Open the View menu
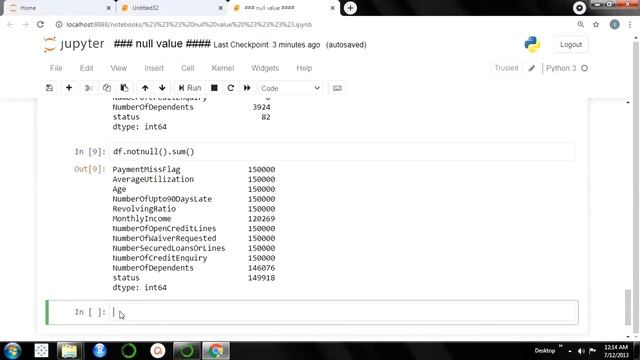 click(119, 68)
